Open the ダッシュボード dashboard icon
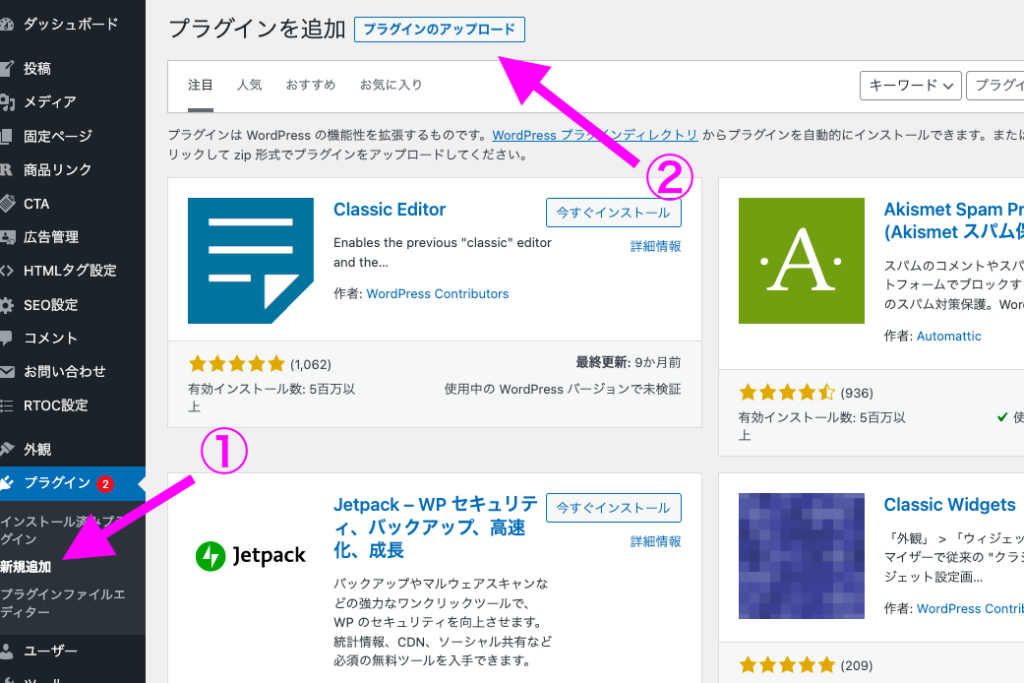Screen dimensions: 1024x683 pyautogui.click(x=7, y=25)
